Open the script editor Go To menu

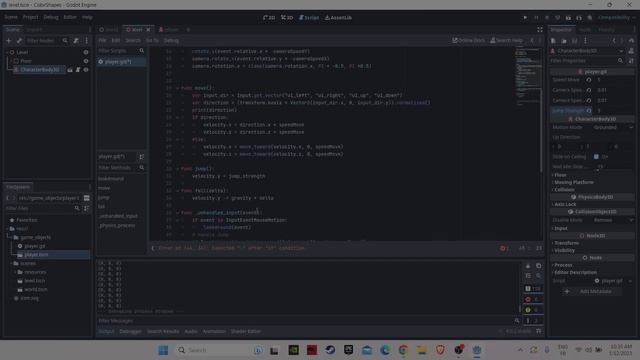(152, 41)
